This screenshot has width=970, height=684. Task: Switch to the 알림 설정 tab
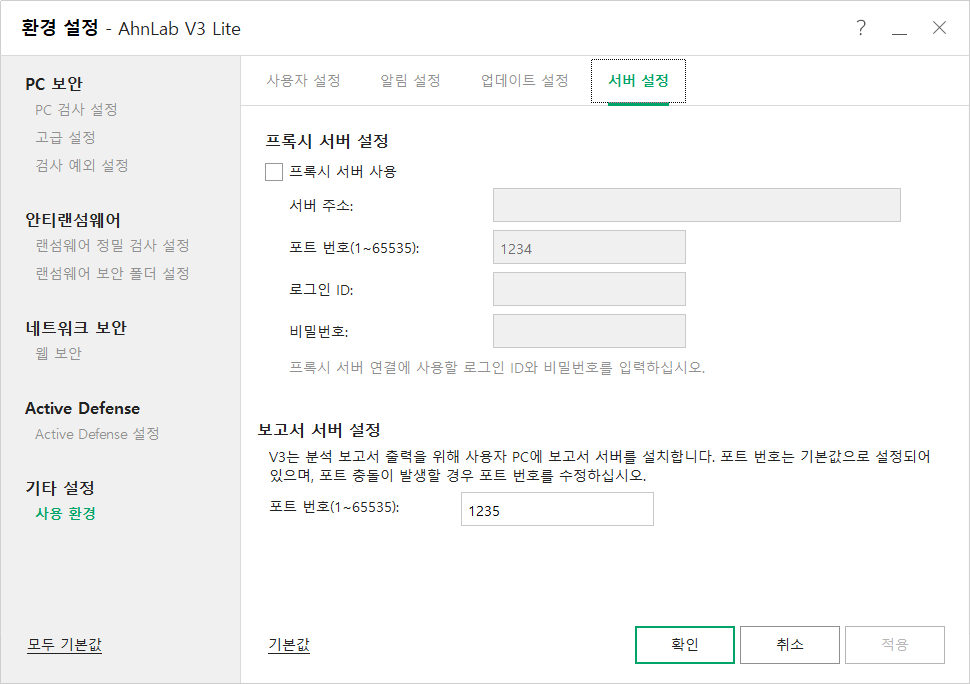click(410, 81)
